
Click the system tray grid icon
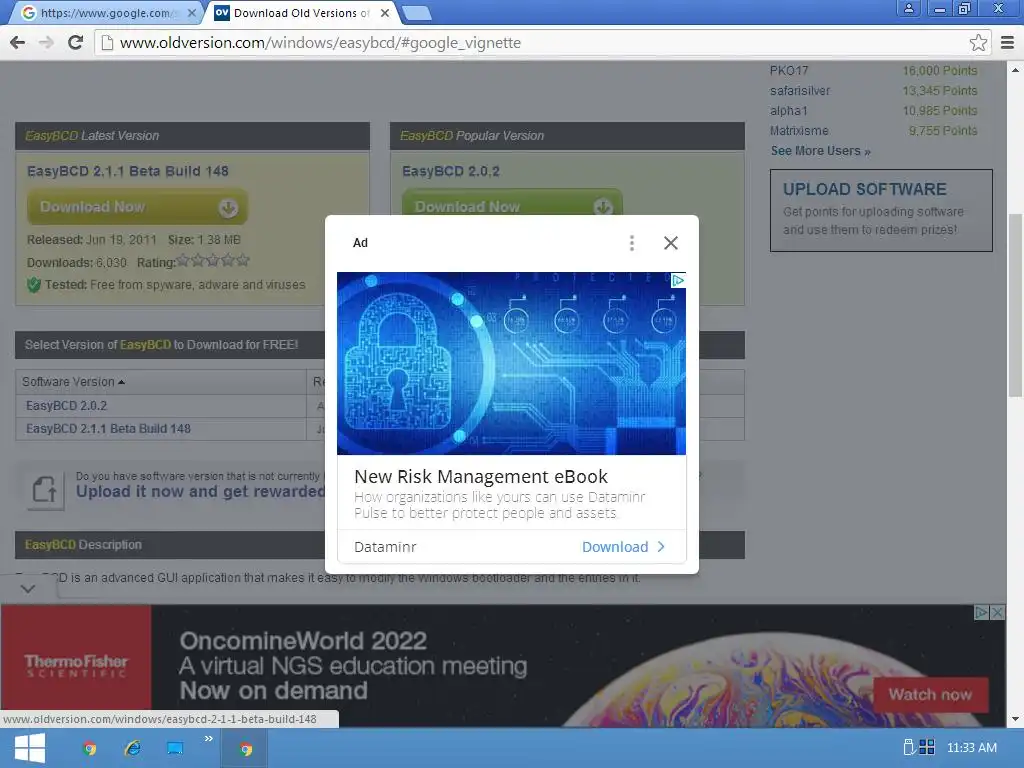tap(927, 747)
